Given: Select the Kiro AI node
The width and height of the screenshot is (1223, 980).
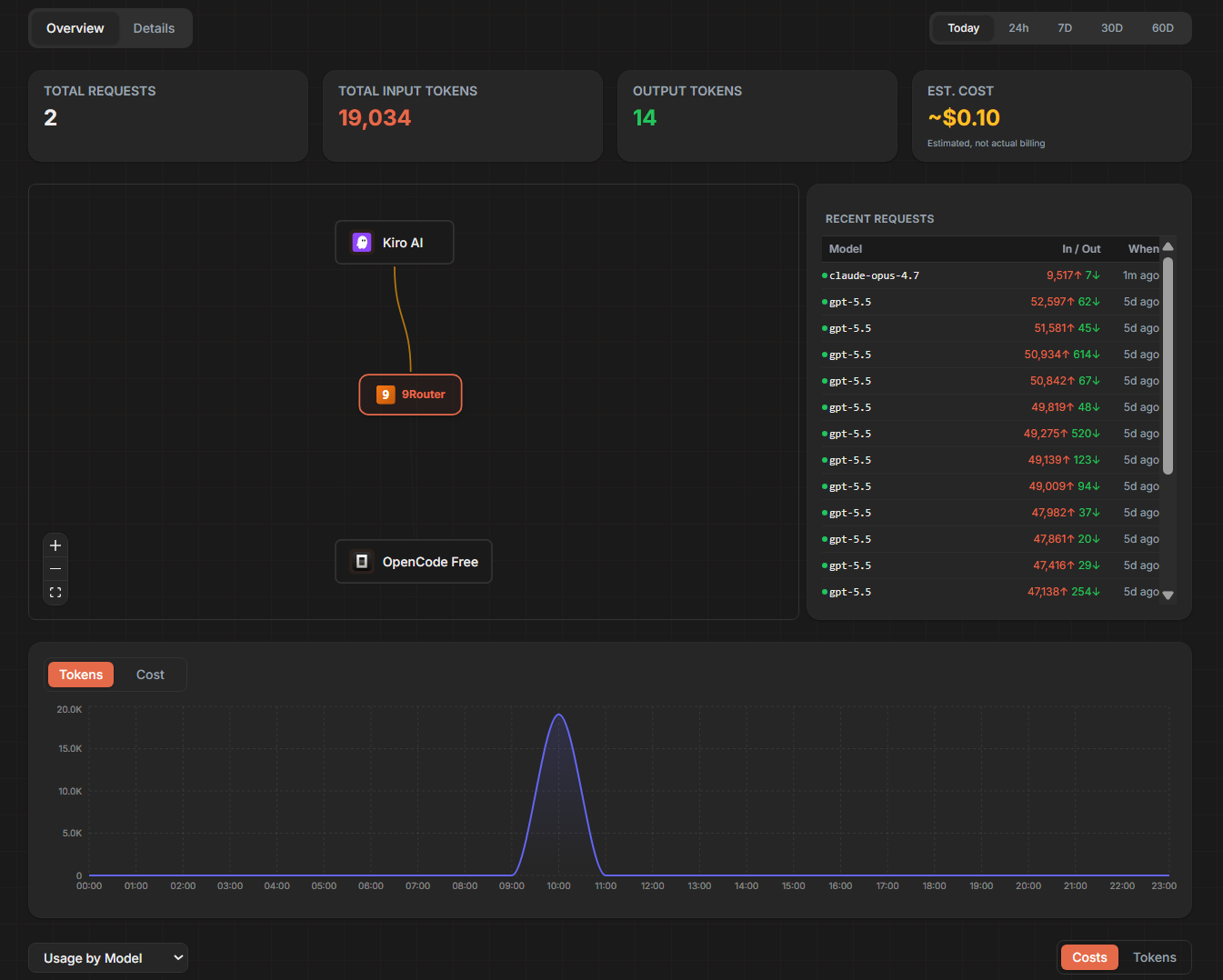Looking at the screenshot, I should [x=395, y=243].
